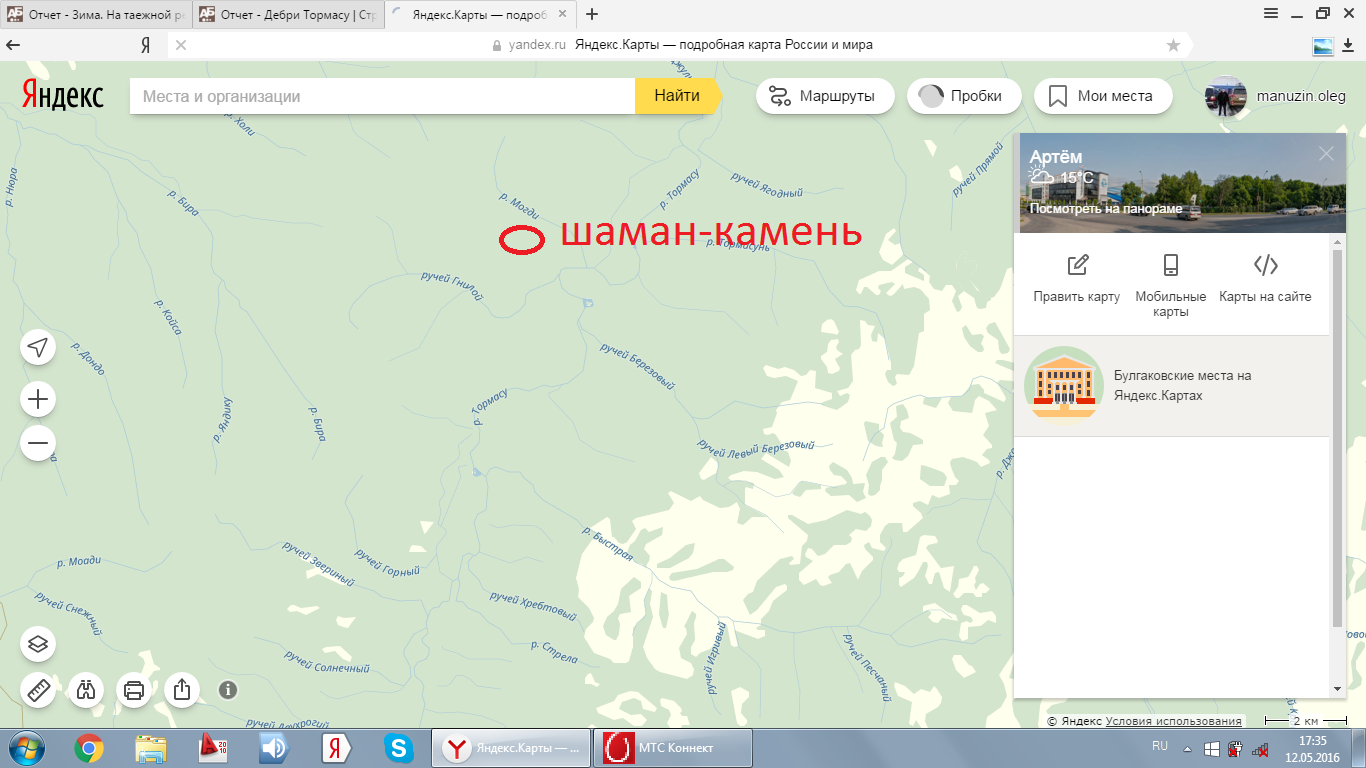Click the р. Тормасу river label
Viewport: 1366px width, 768px height.
pos(489,408)
